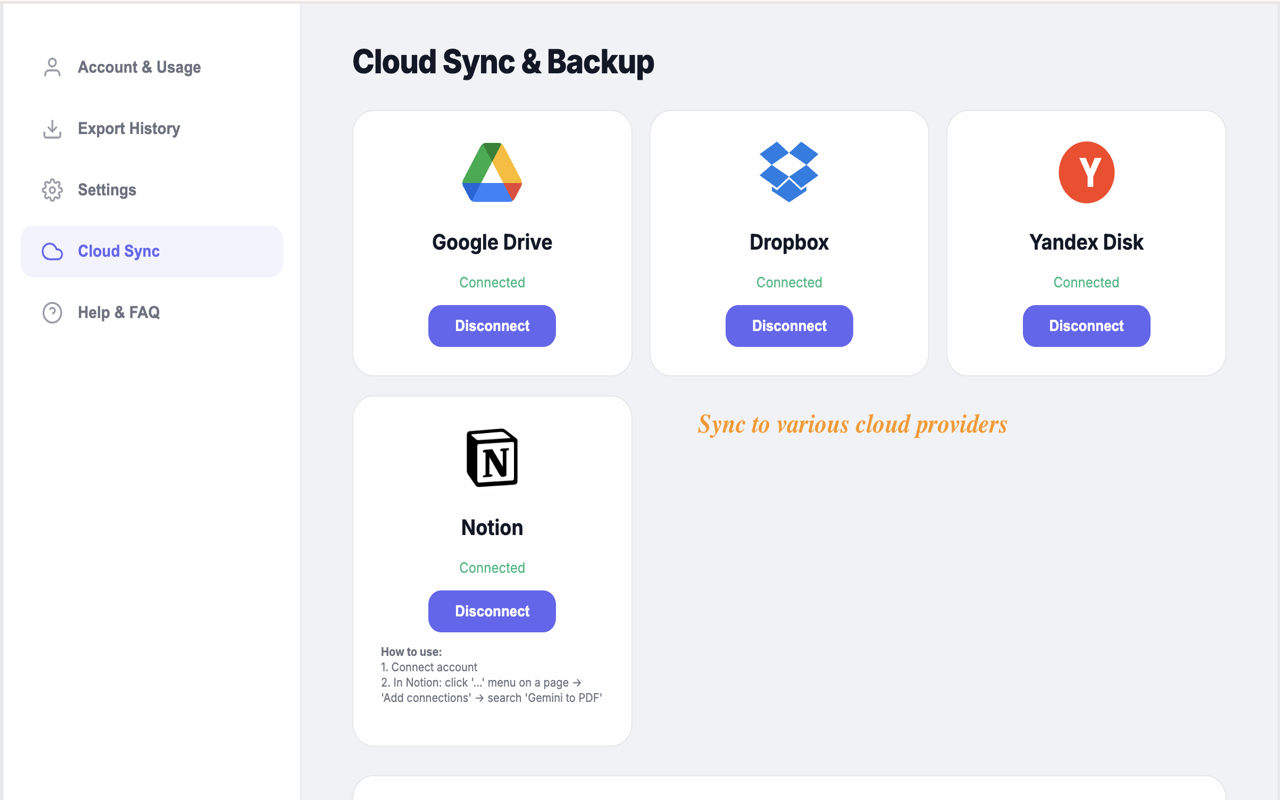Click the red Yandex Disk logo
Screen dimensions: 1280x800
coord(1086,172)
